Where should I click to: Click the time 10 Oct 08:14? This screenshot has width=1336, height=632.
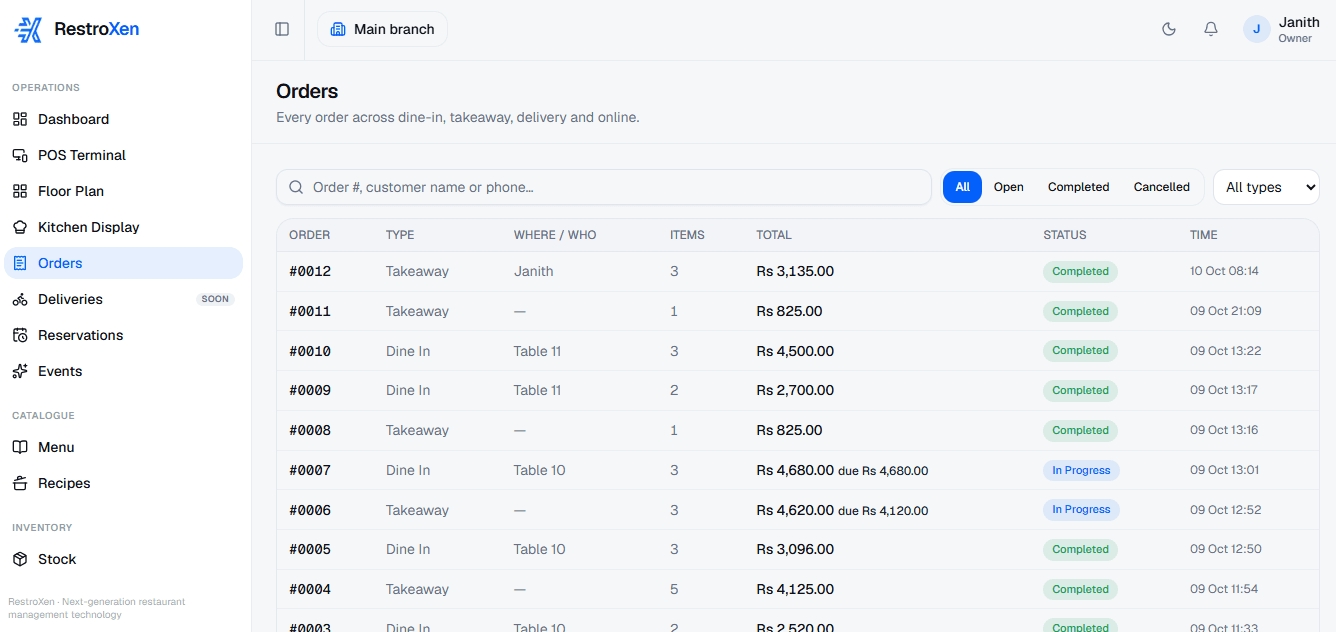click(1224, 271)
